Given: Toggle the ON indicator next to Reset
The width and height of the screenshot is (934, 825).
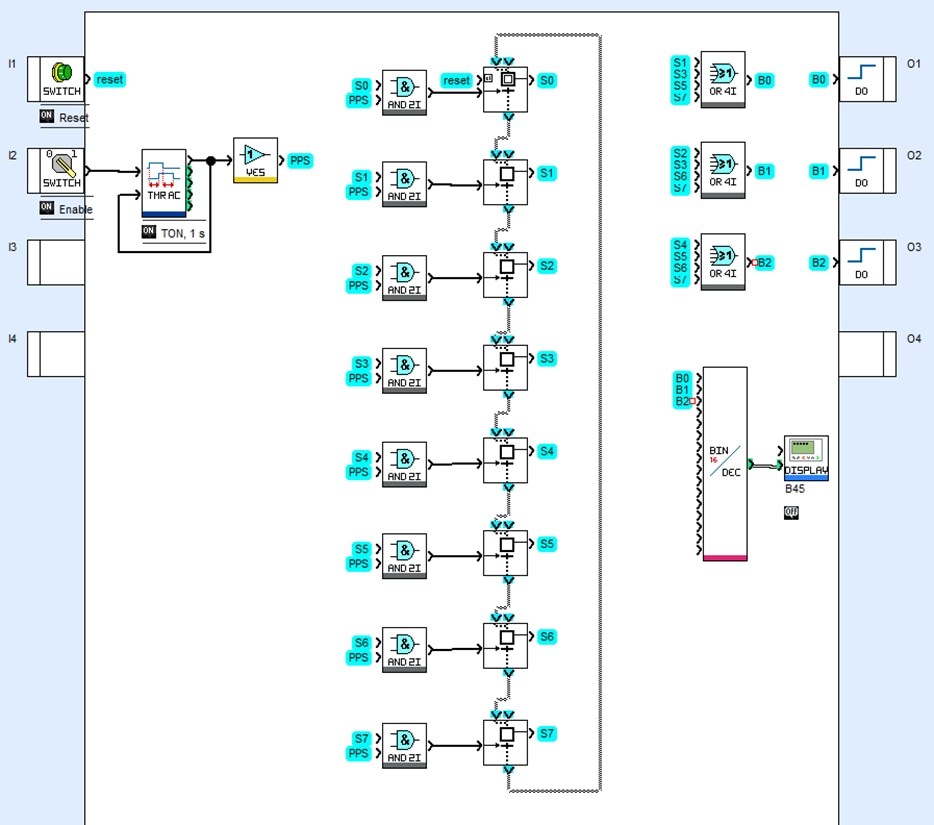Looking at the screenshot, I should [47, 117].
